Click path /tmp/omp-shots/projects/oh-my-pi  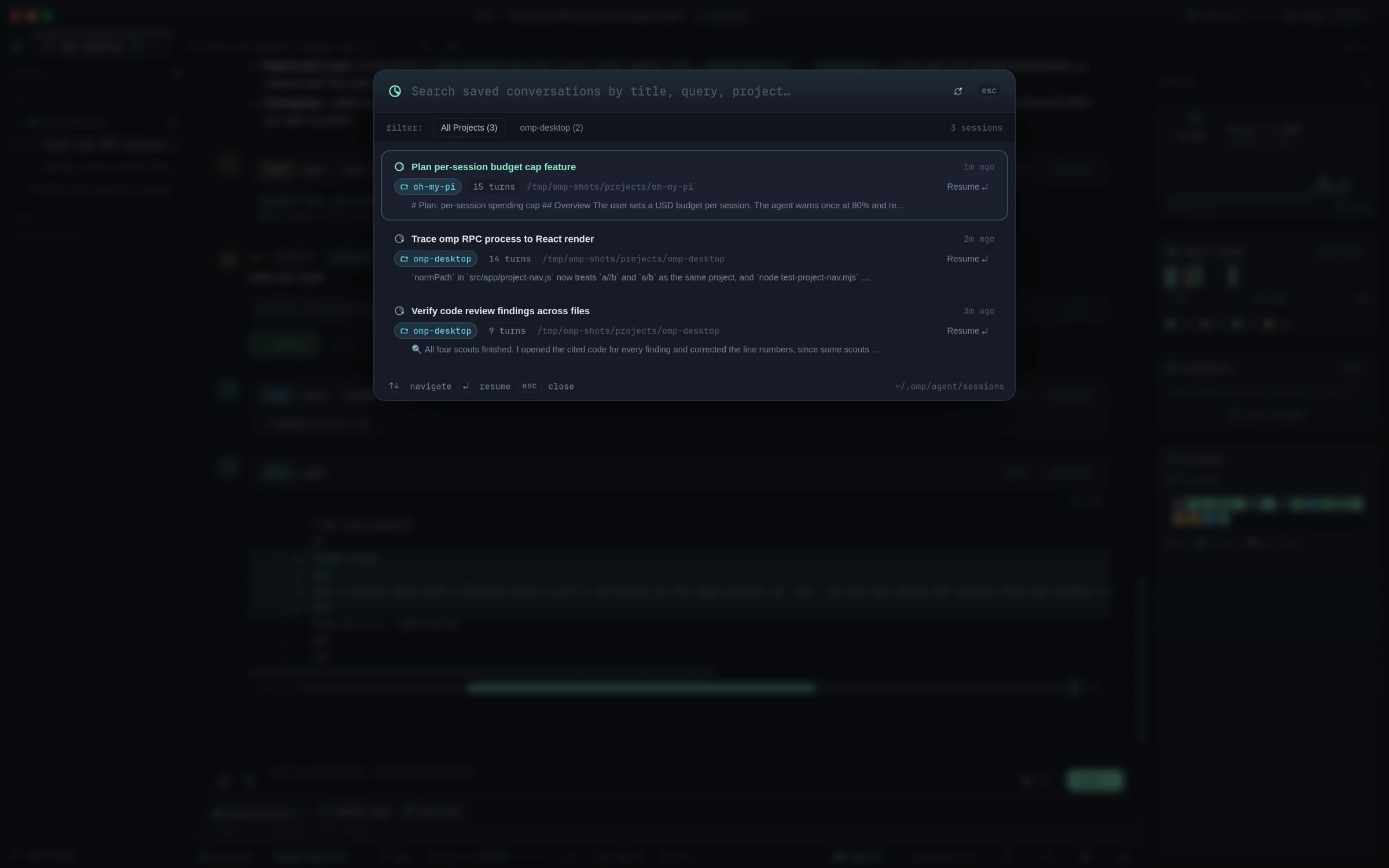coord(609,187)
